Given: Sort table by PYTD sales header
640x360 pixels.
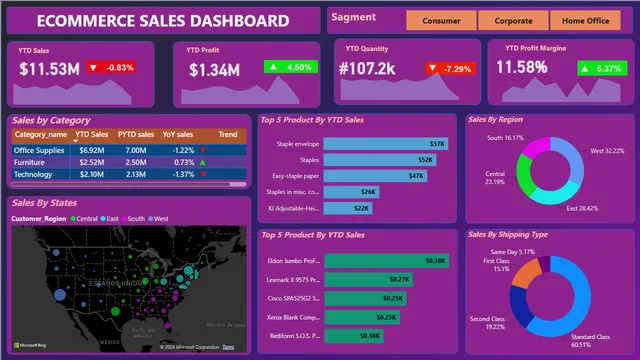Looking at the screenshot, I should pos(136,134).
